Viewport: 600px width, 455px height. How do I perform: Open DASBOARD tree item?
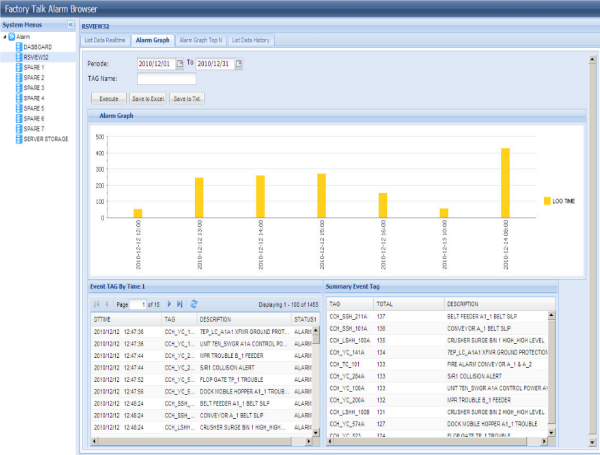coord(38,47)
